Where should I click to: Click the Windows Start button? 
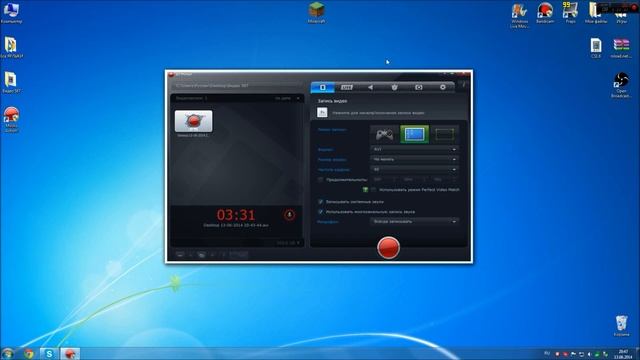(x=7, y=353)
